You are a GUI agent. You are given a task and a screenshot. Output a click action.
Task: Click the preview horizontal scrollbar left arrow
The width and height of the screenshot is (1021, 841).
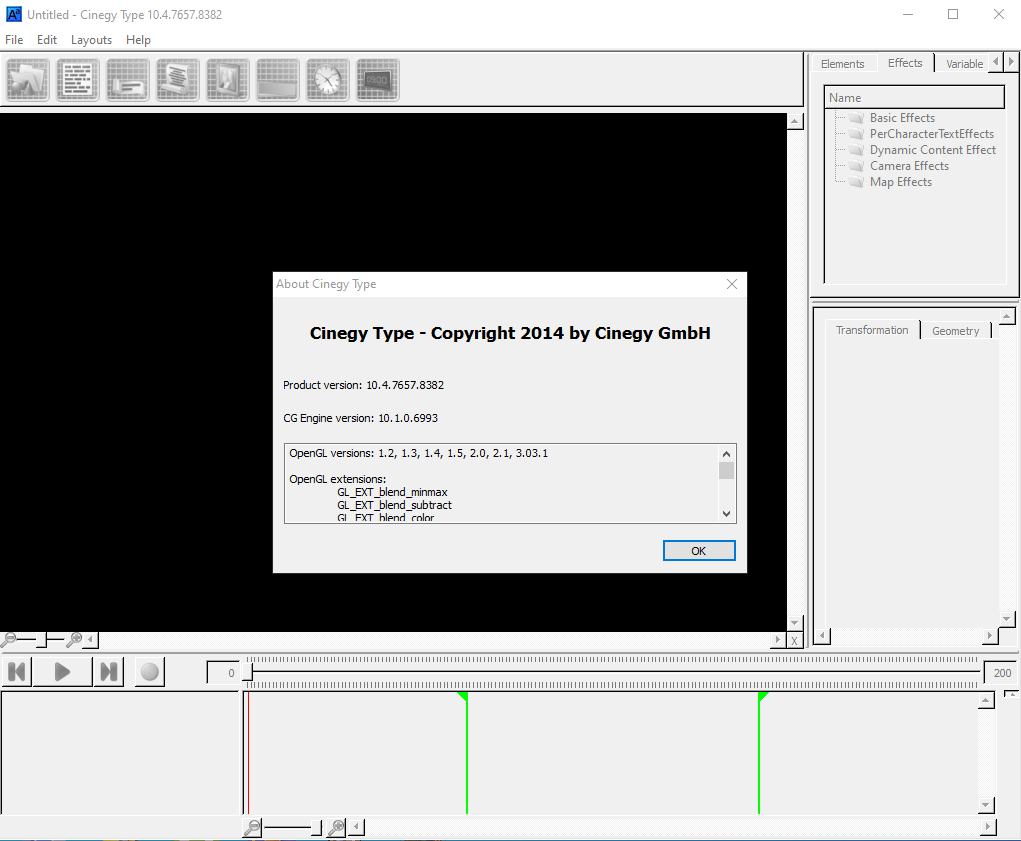coord(91,641)
